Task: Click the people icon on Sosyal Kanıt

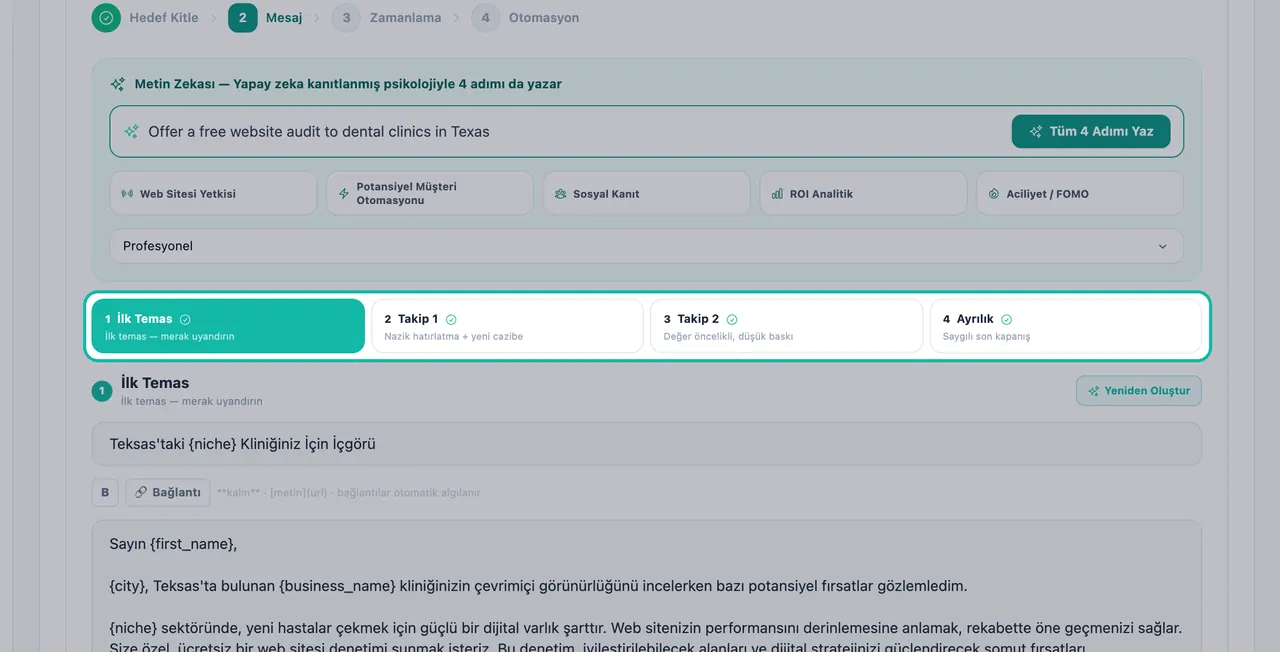Action: [x=561, y=194]
